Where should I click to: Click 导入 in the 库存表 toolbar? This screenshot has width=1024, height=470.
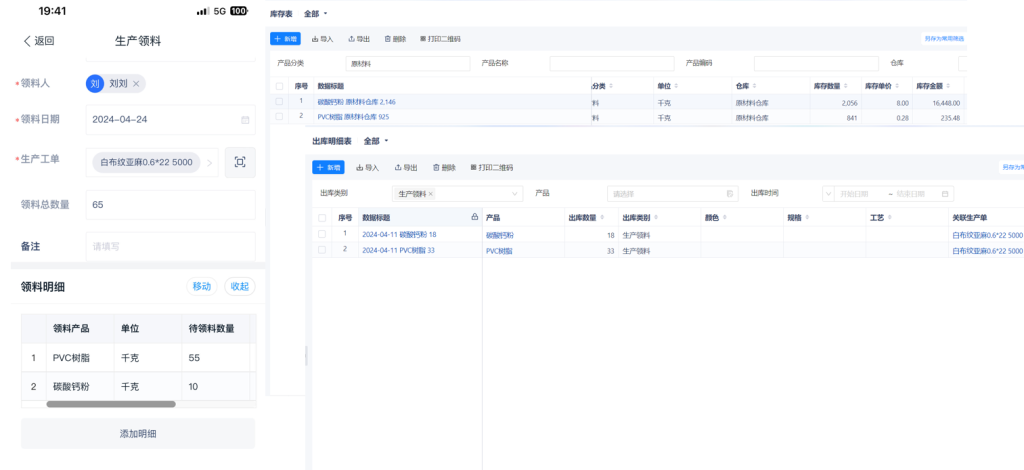[322, 39]
